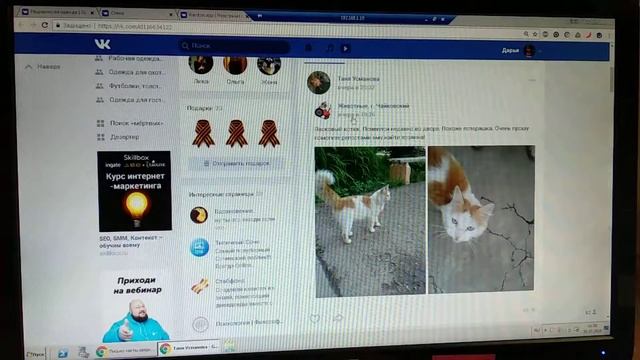Open the Start button on the taskbar

coord(35,354)
